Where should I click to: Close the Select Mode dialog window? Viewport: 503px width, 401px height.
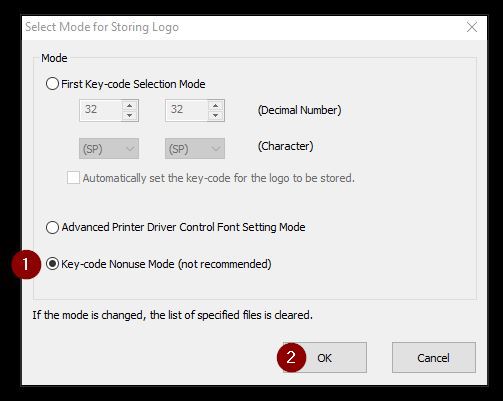(x=472, y=27)
